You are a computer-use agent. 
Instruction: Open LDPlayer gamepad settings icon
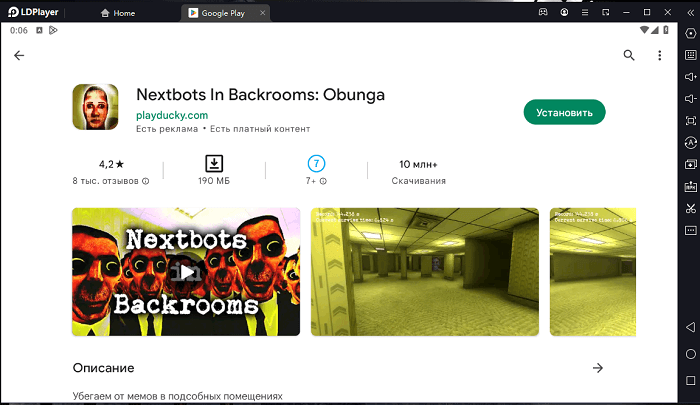(x=543, y=12)
